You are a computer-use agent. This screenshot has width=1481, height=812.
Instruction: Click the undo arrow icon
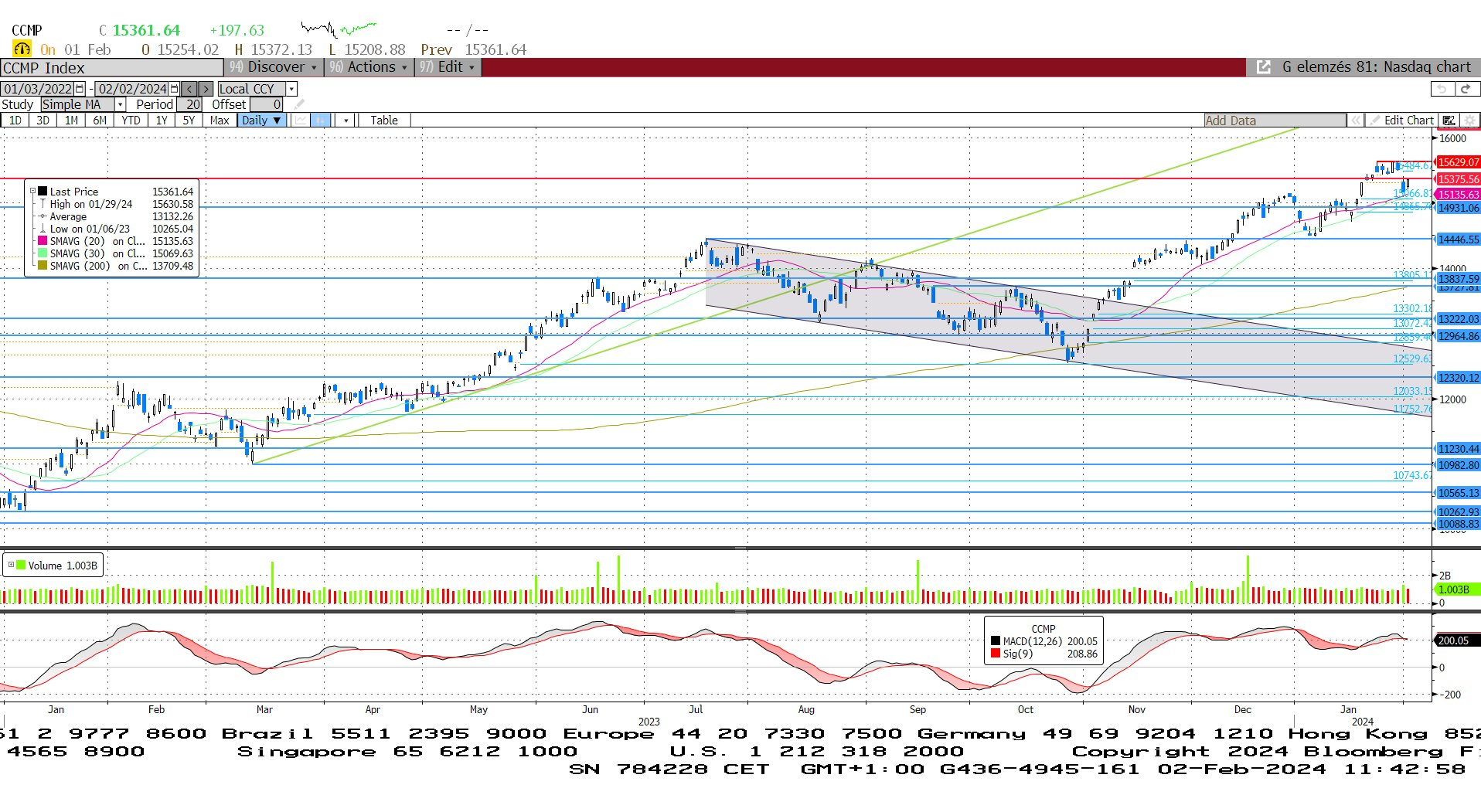coord(1442,89)
